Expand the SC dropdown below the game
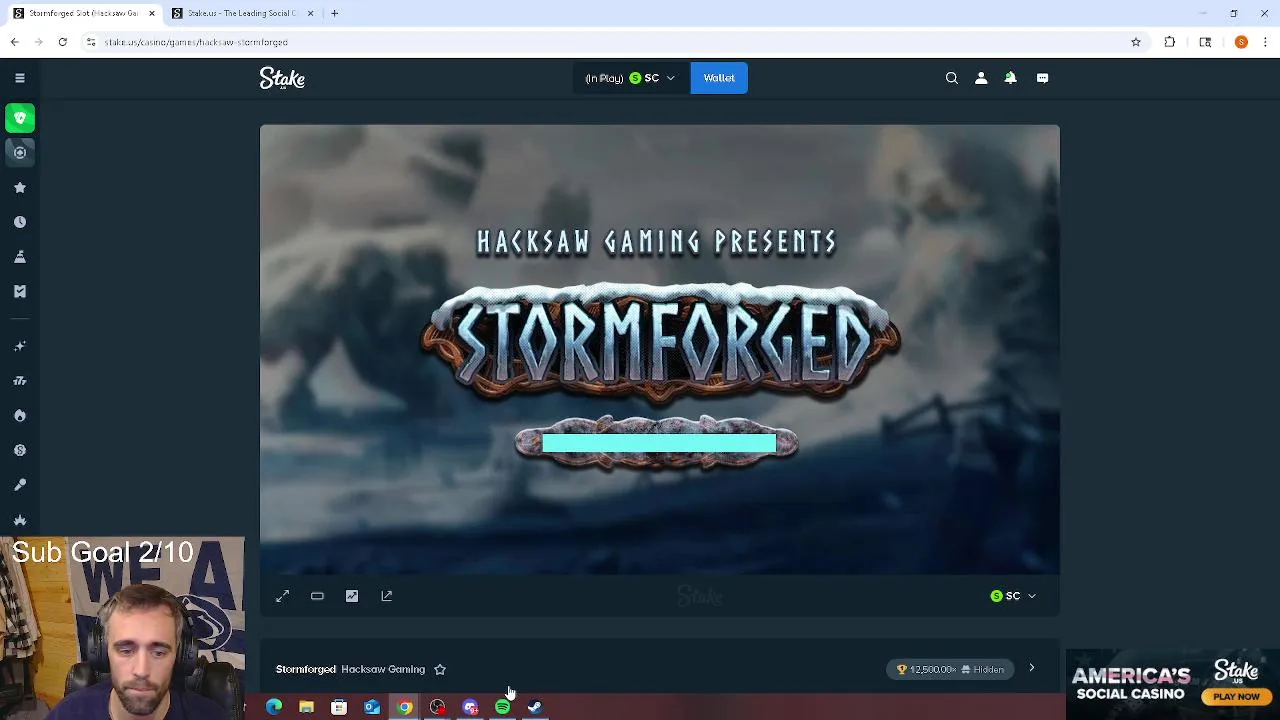Viewport: 1280px width, 720px height. tap(1013, 596)
